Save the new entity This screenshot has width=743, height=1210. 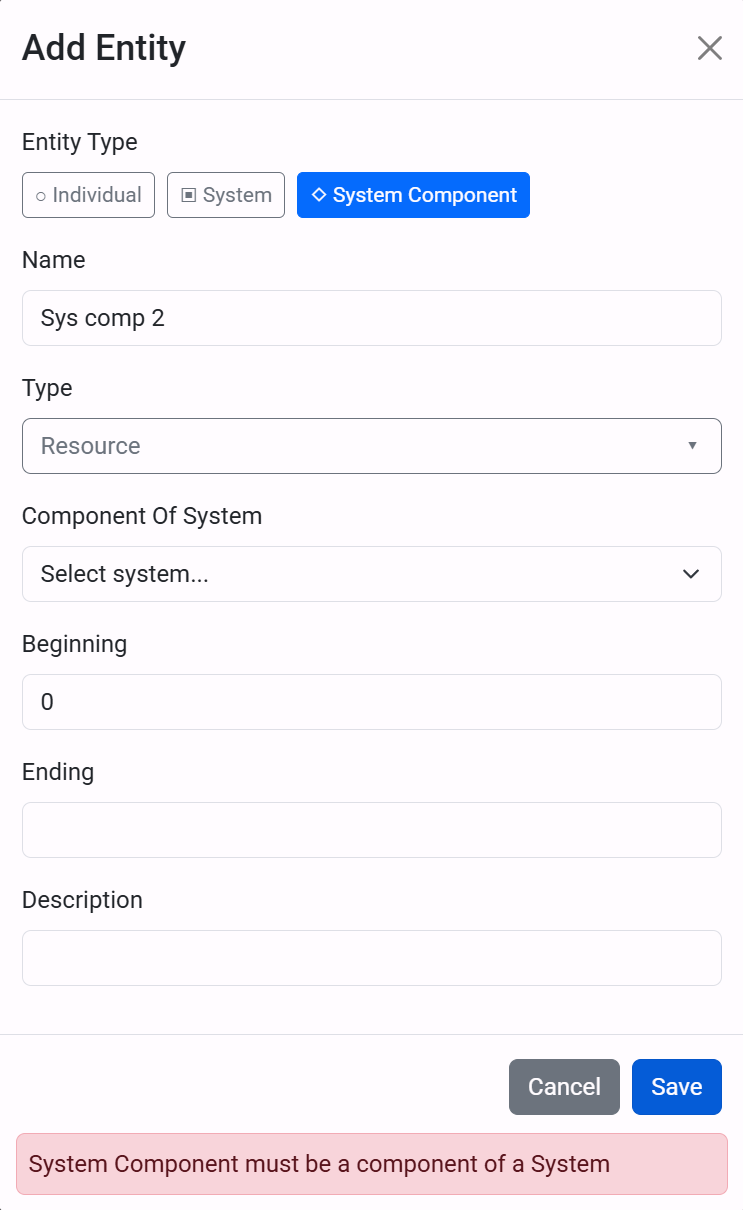[677, 1087]
